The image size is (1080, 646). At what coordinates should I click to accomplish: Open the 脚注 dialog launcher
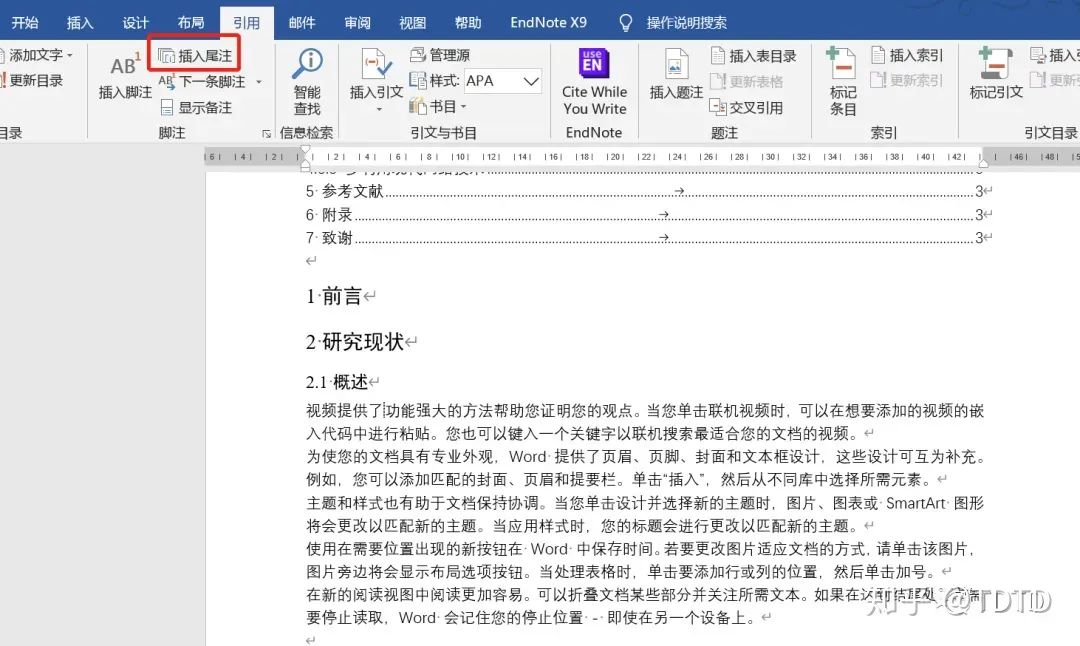click(267, 134)
